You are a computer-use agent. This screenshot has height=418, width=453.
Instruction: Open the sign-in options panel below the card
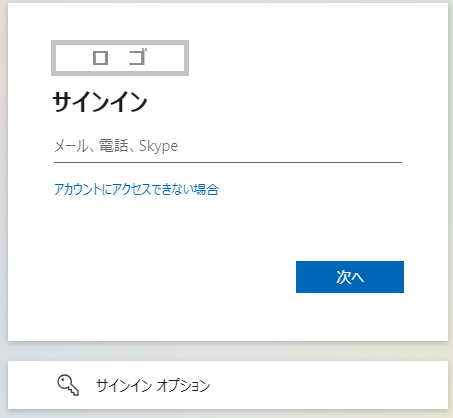pos(228,385)
